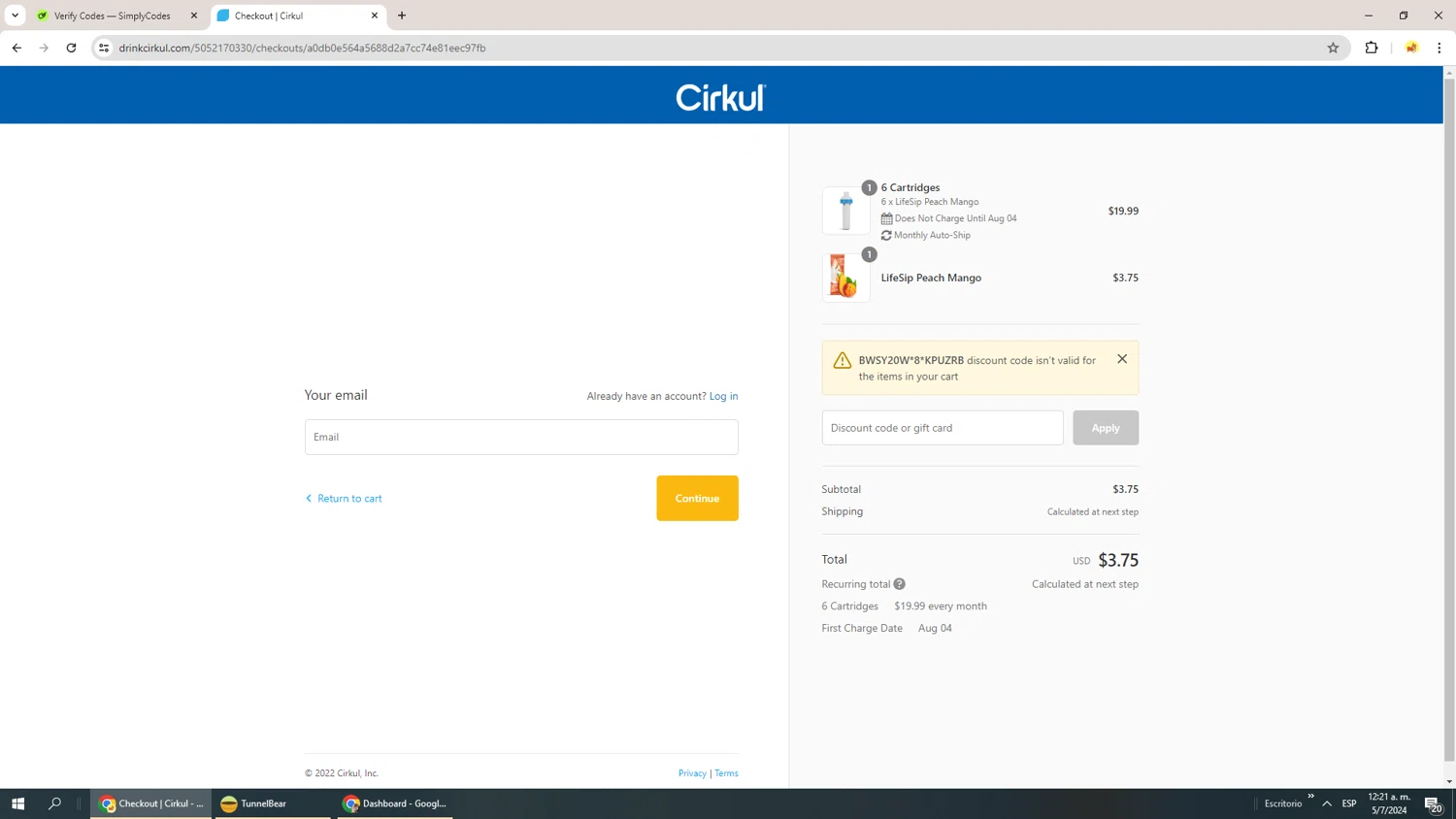
Task: Click the quantity badge on LifeSip Peach Mango
Action: coord(869,254)
